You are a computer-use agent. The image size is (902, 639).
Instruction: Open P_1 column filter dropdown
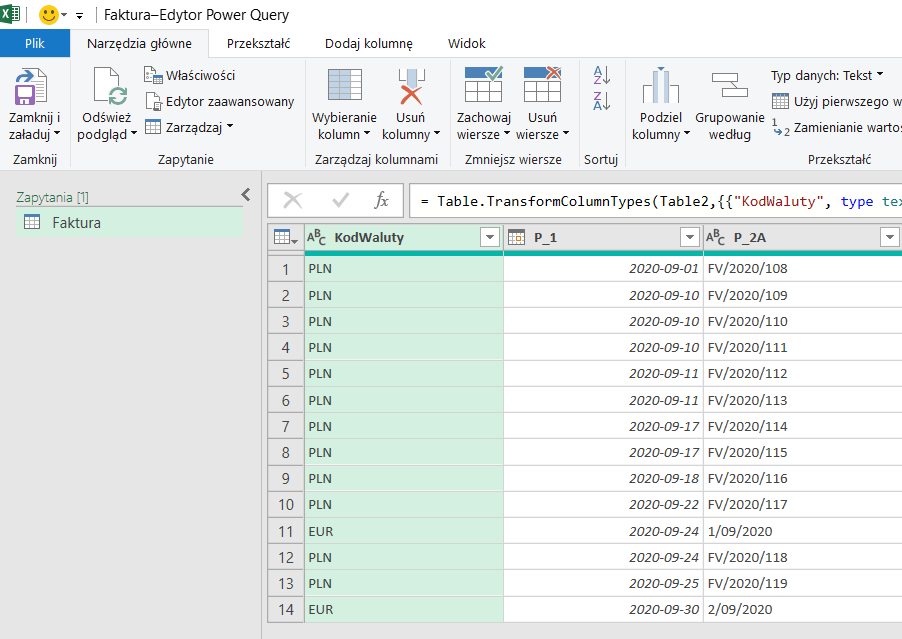689,237
